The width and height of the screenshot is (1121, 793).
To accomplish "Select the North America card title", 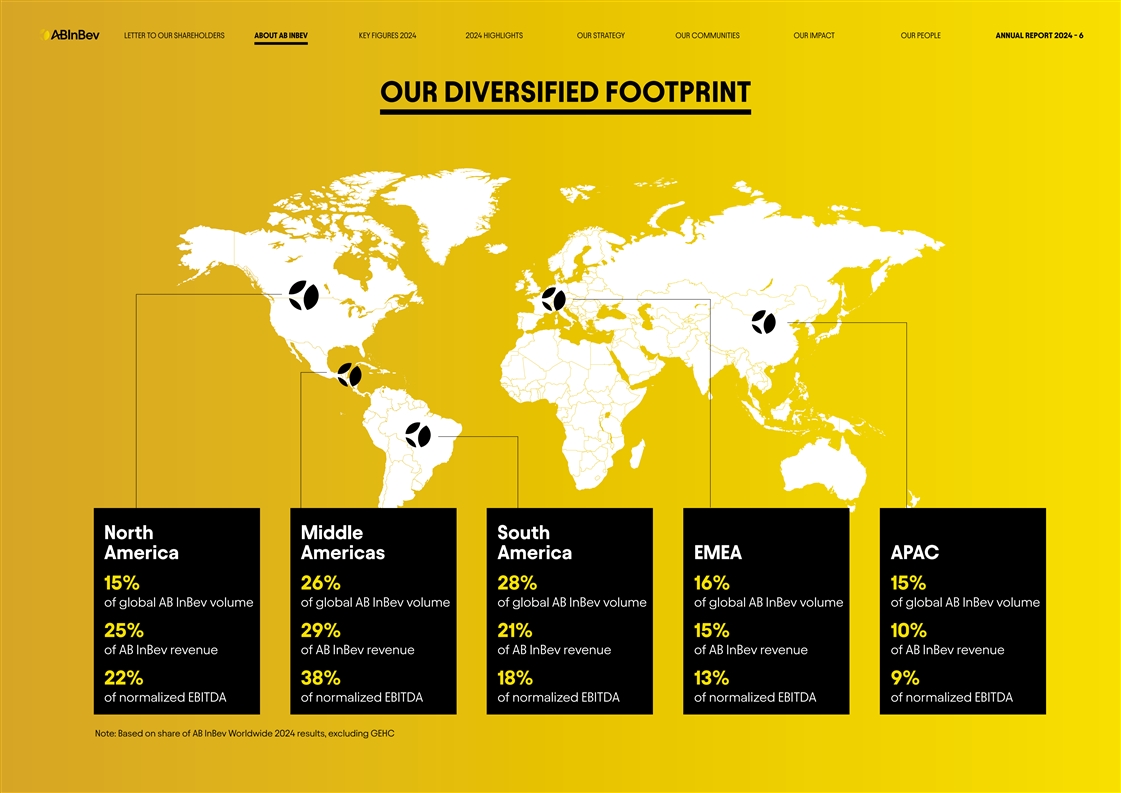I will 141,543.
